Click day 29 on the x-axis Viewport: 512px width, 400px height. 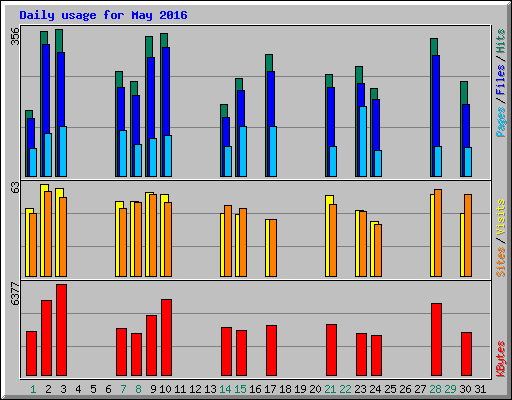tap(450, 389)
